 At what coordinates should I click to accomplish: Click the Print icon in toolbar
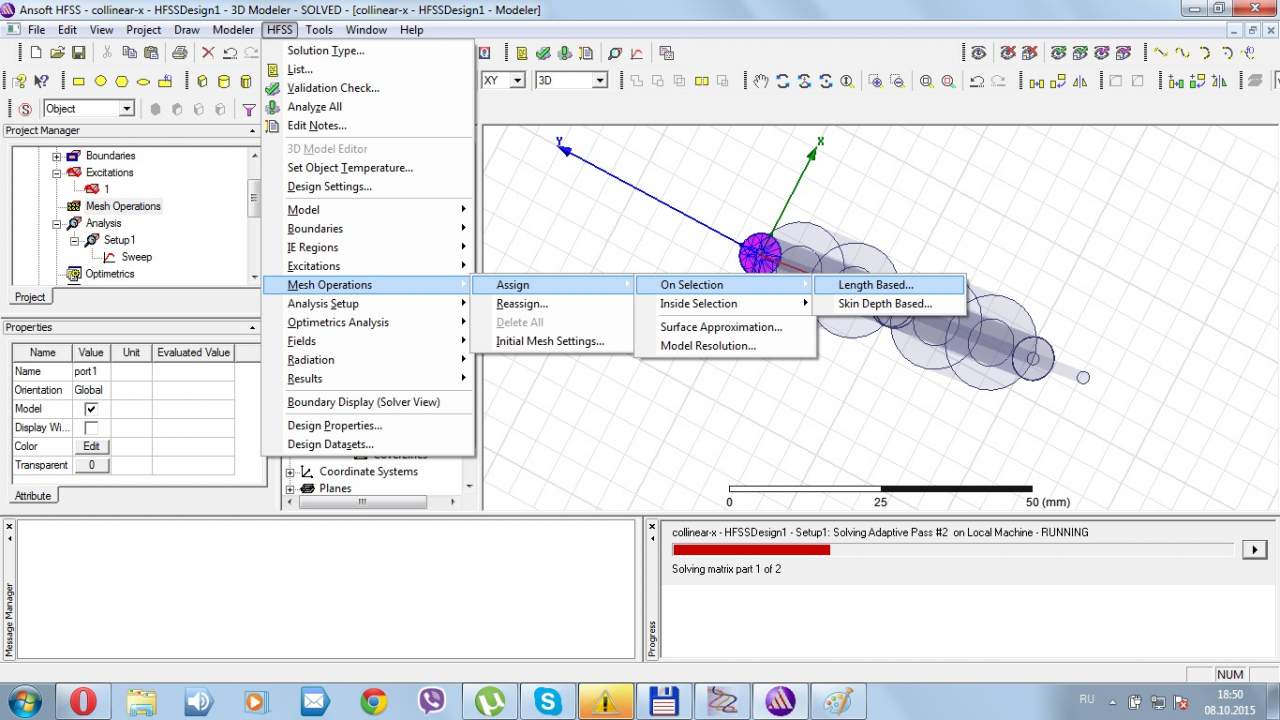180,53
